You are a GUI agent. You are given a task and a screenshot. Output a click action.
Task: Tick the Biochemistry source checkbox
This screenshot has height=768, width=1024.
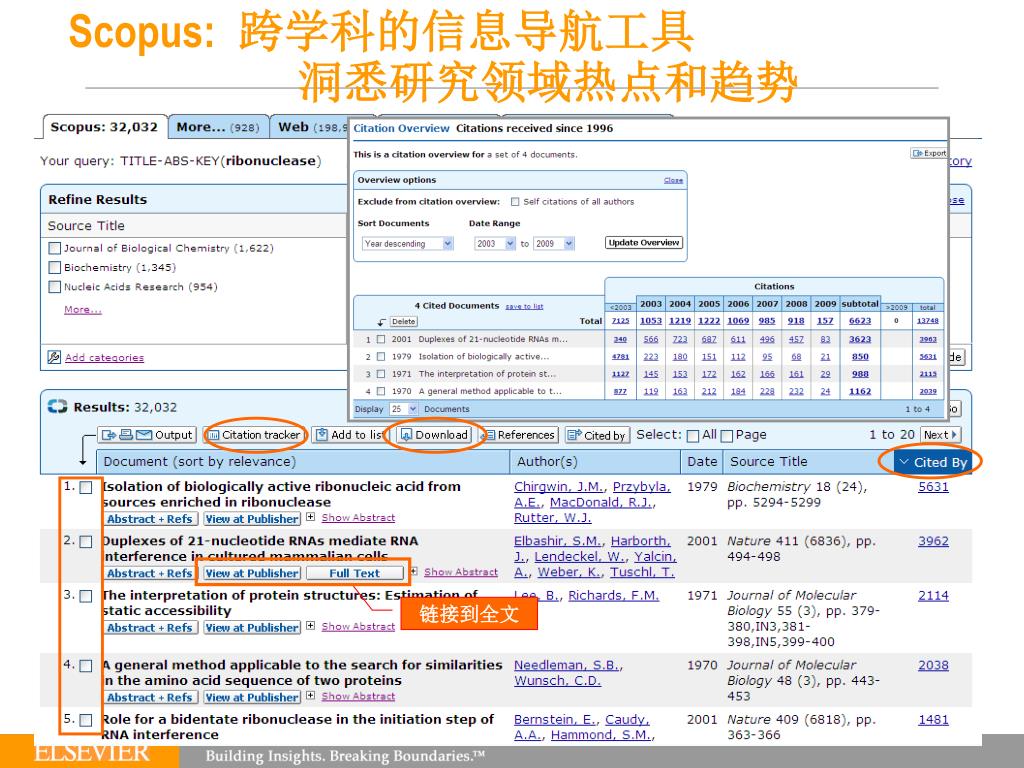(55, 267)
